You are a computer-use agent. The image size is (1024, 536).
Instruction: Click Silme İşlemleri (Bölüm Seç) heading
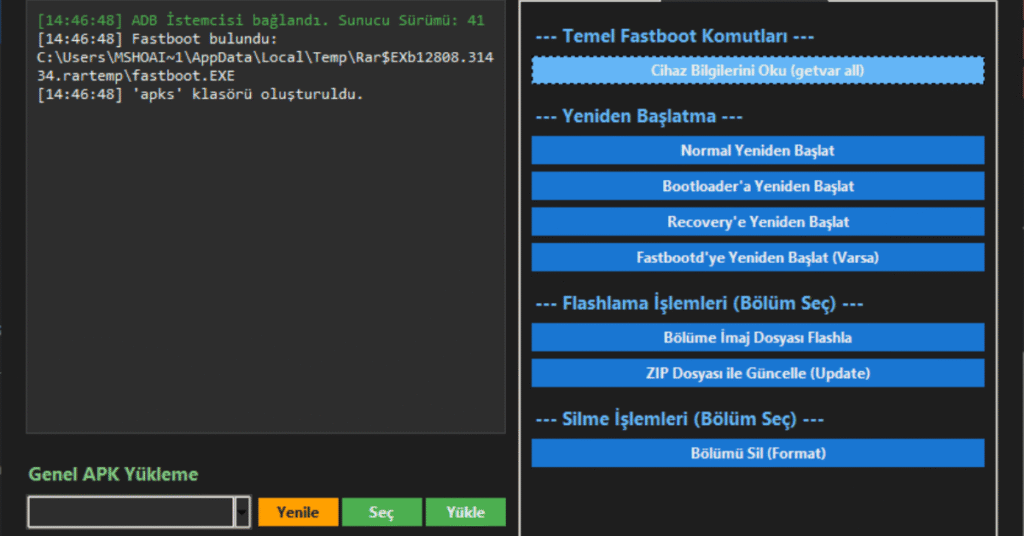pos(679,419)
